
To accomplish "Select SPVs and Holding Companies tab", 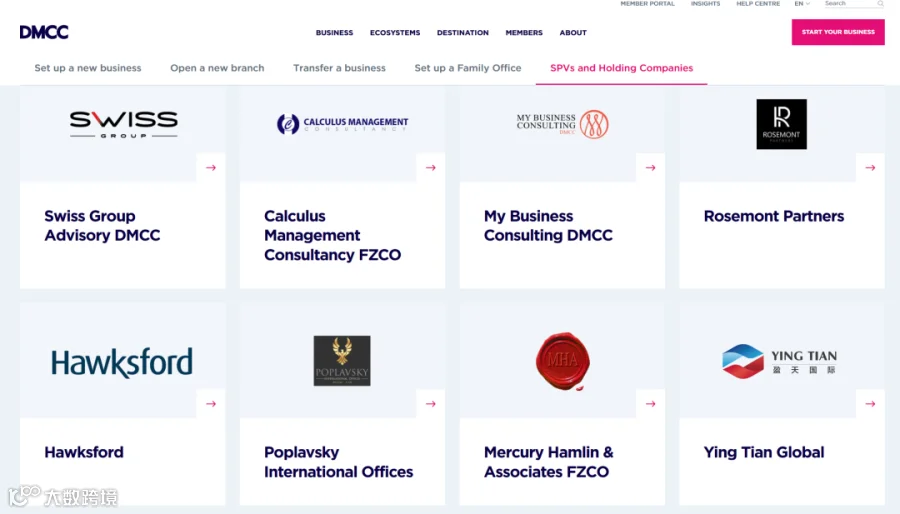I will click(x=622, y=68).
